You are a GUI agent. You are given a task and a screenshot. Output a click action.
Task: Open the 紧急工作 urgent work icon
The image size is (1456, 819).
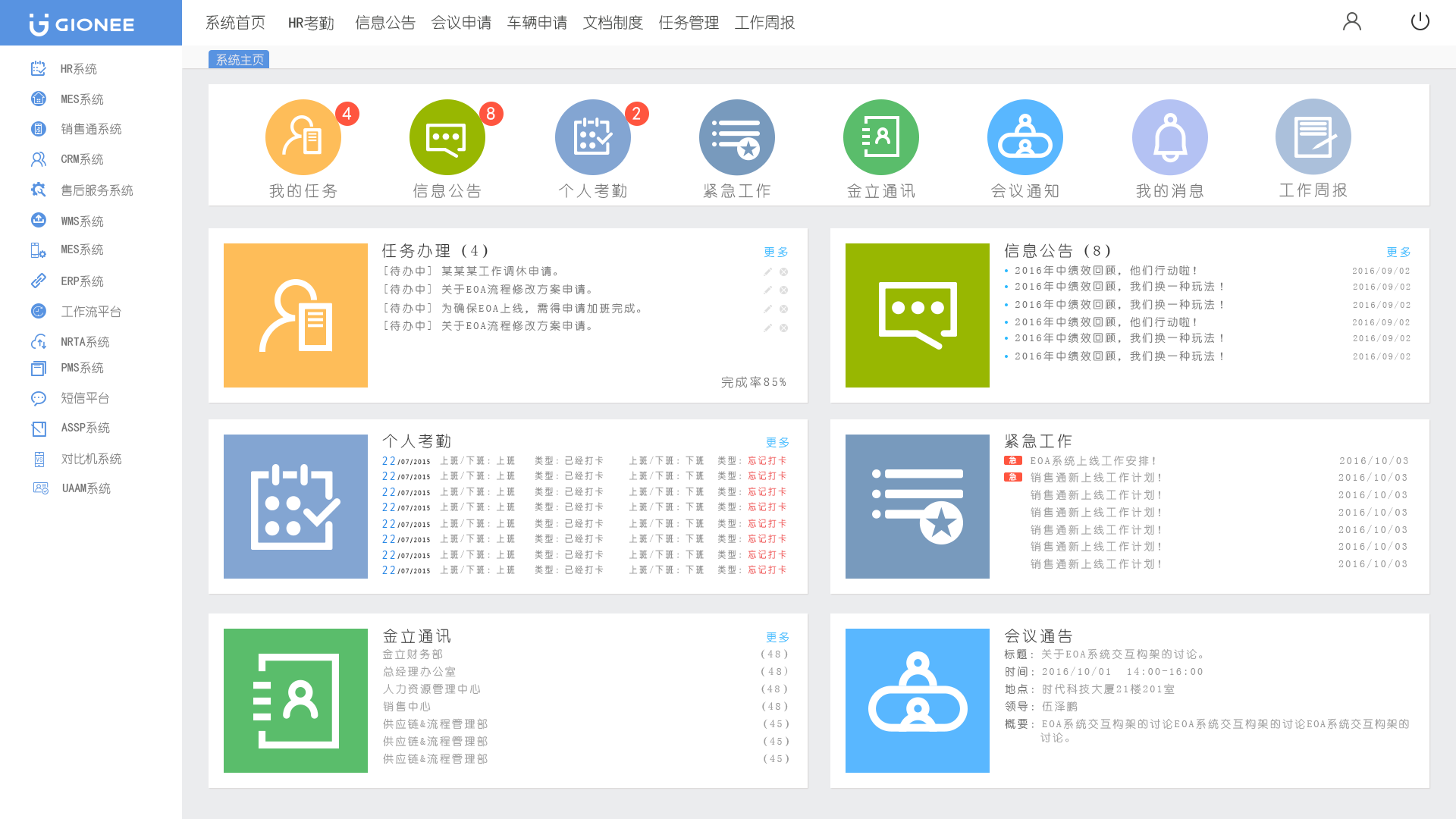pos(736,137)
